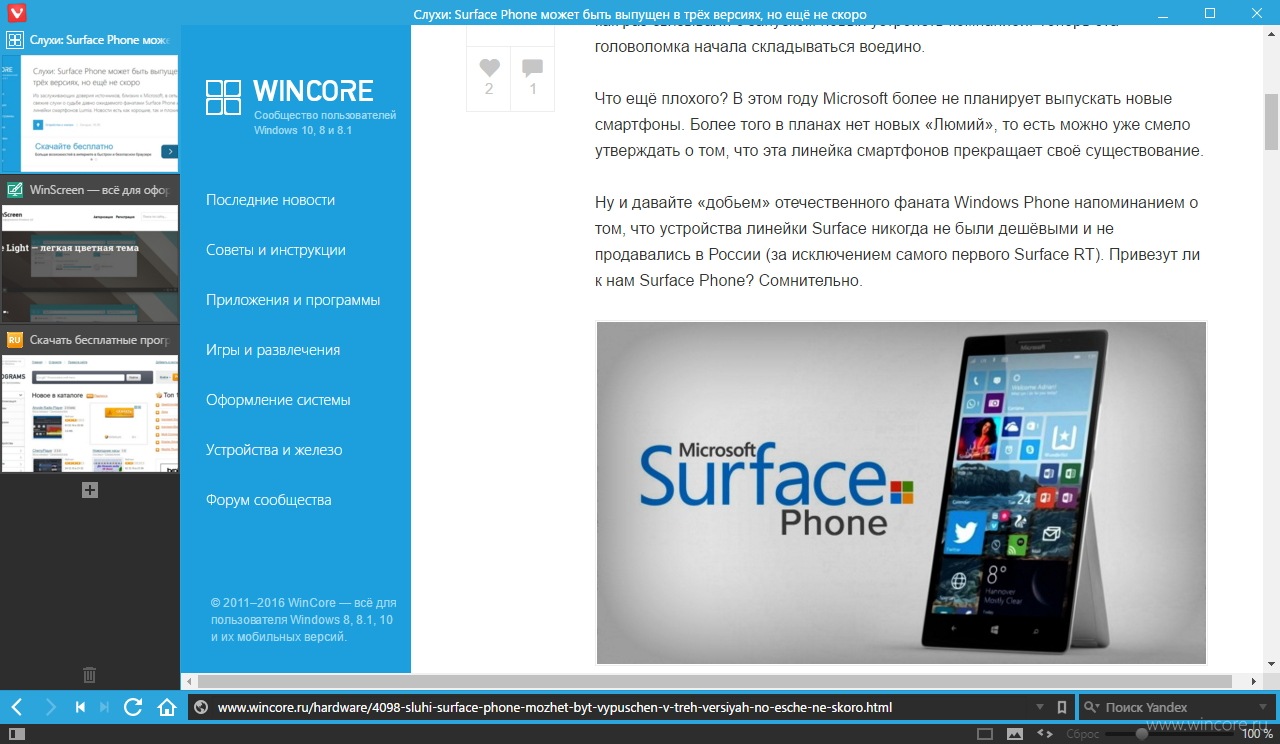Click the WinCore tab preview thumbnail
The image size is (1280, 744).
click(90, 113)
